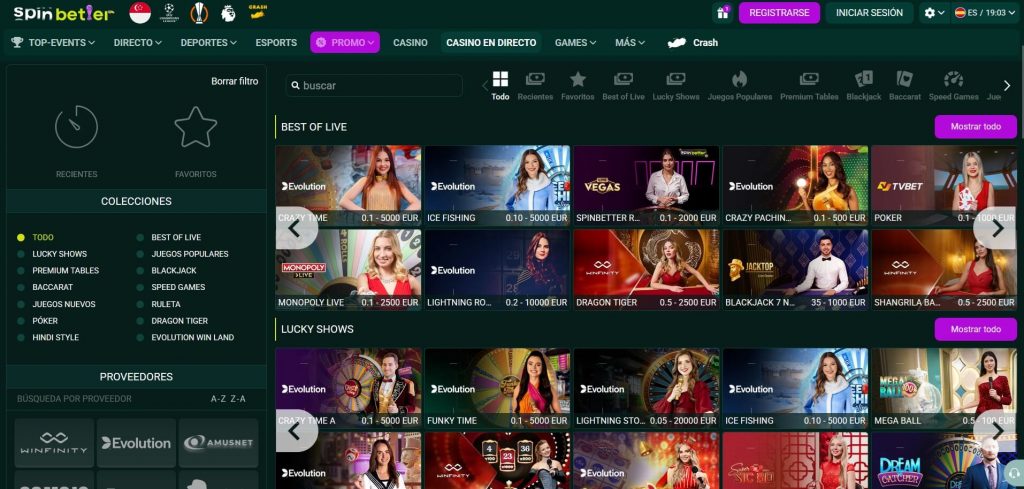This screenshot has width=1024, height=489.
Task: Filter by Winfinity provider logo
Action: coord(54,443)
